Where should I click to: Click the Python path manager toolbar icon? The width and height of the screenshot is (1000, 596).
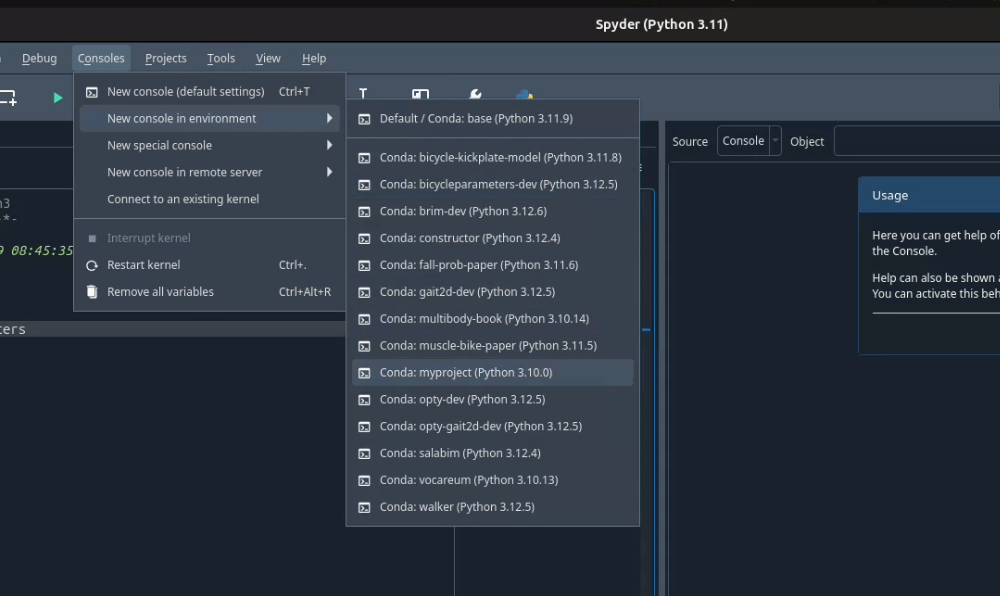coord(524,96)
